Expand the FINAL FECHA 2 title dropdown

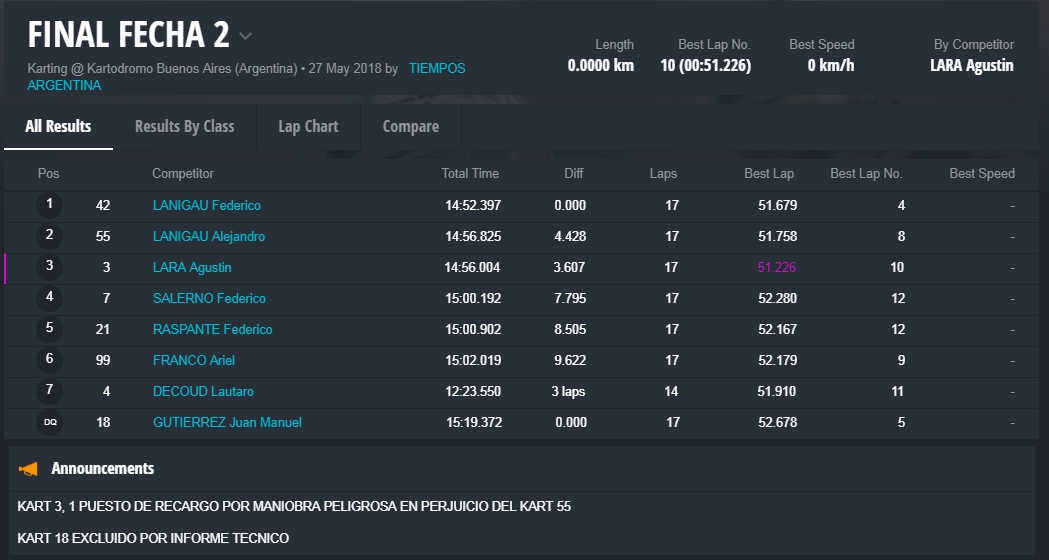(x=246, y=37)
